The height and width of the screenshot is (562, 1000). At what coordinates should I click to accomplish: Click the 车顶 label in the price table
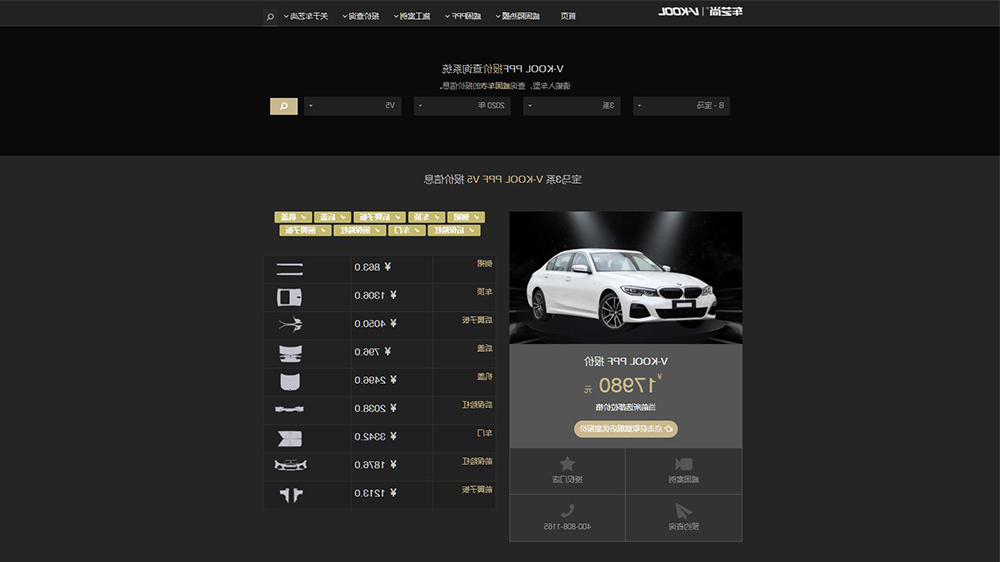coord(485,292)
